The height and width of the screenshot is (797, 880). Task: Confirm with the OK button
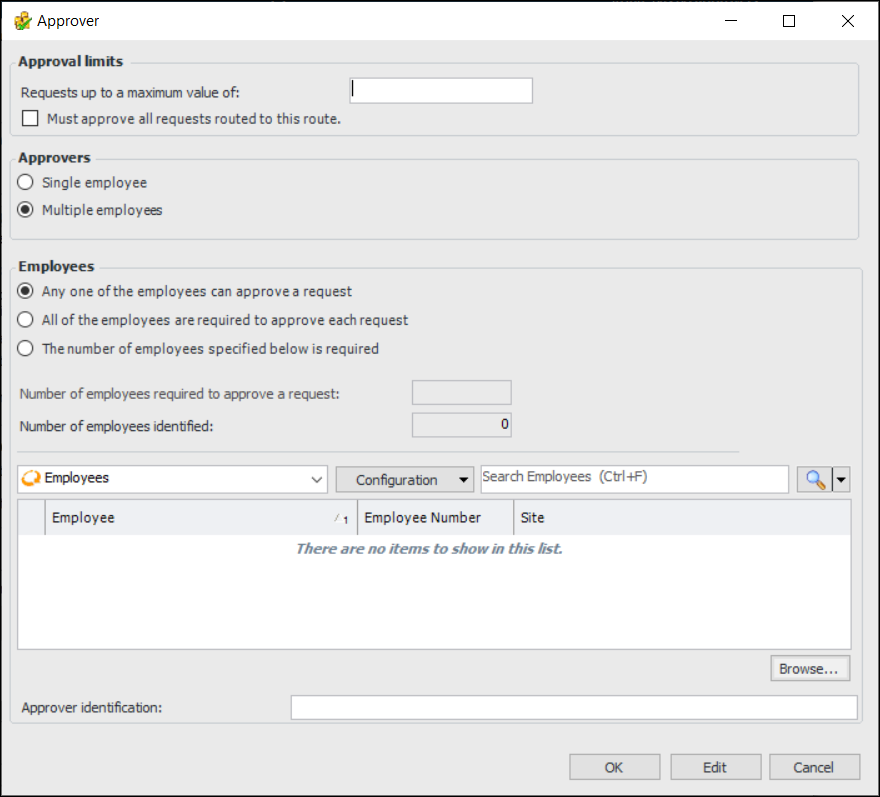615,767
